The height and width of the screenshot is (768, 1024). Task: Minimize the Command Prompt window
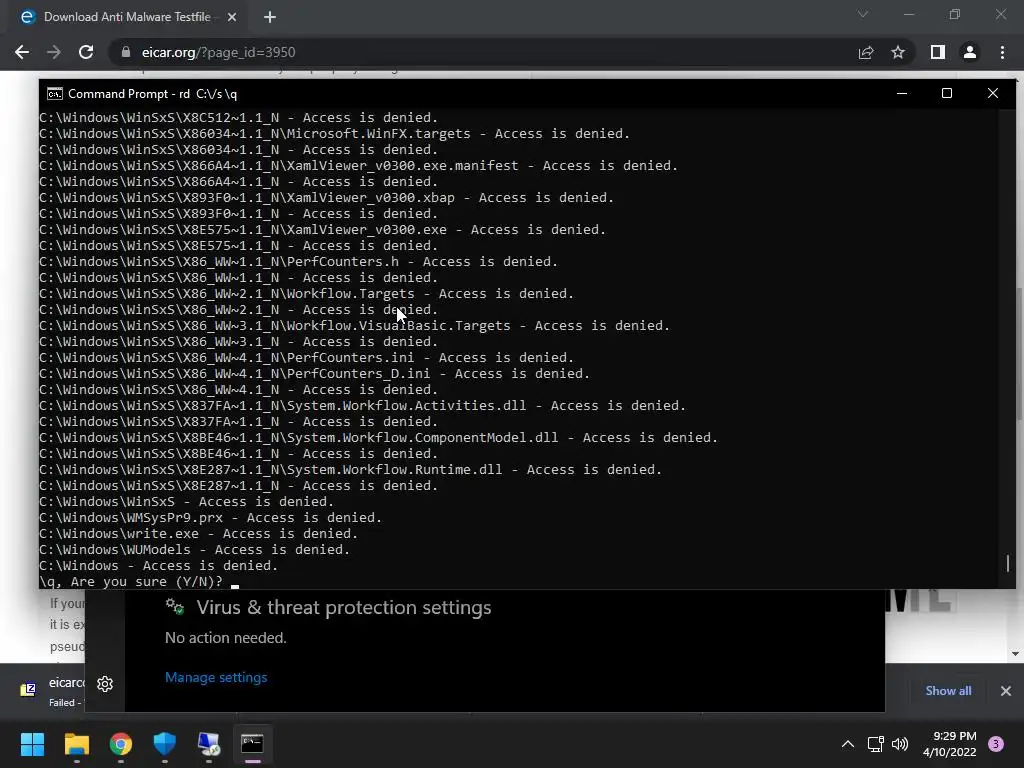pyautogui.click(x=902, y=93)
